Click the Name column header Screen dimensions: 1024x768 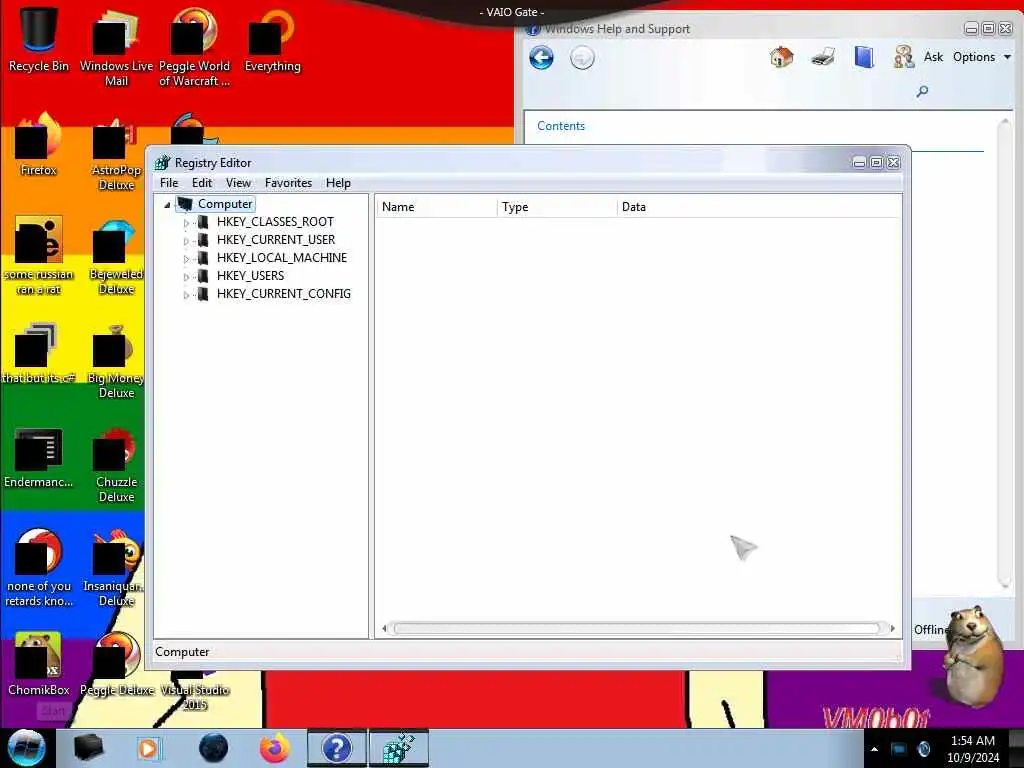(x=436, y=207)
